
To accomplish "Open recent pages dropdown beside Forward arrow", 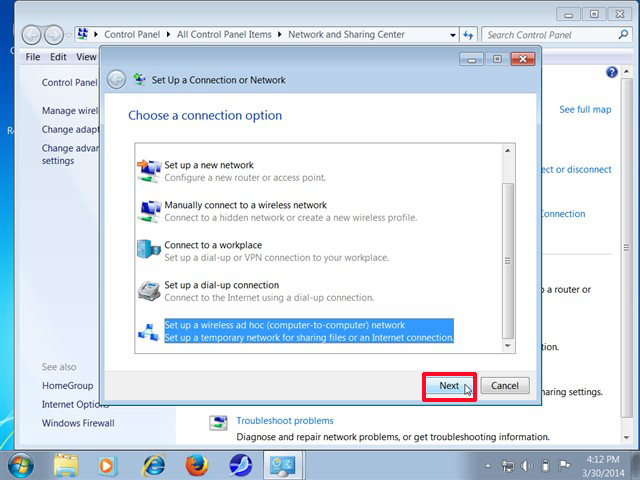I will click(x=69, y=36).
